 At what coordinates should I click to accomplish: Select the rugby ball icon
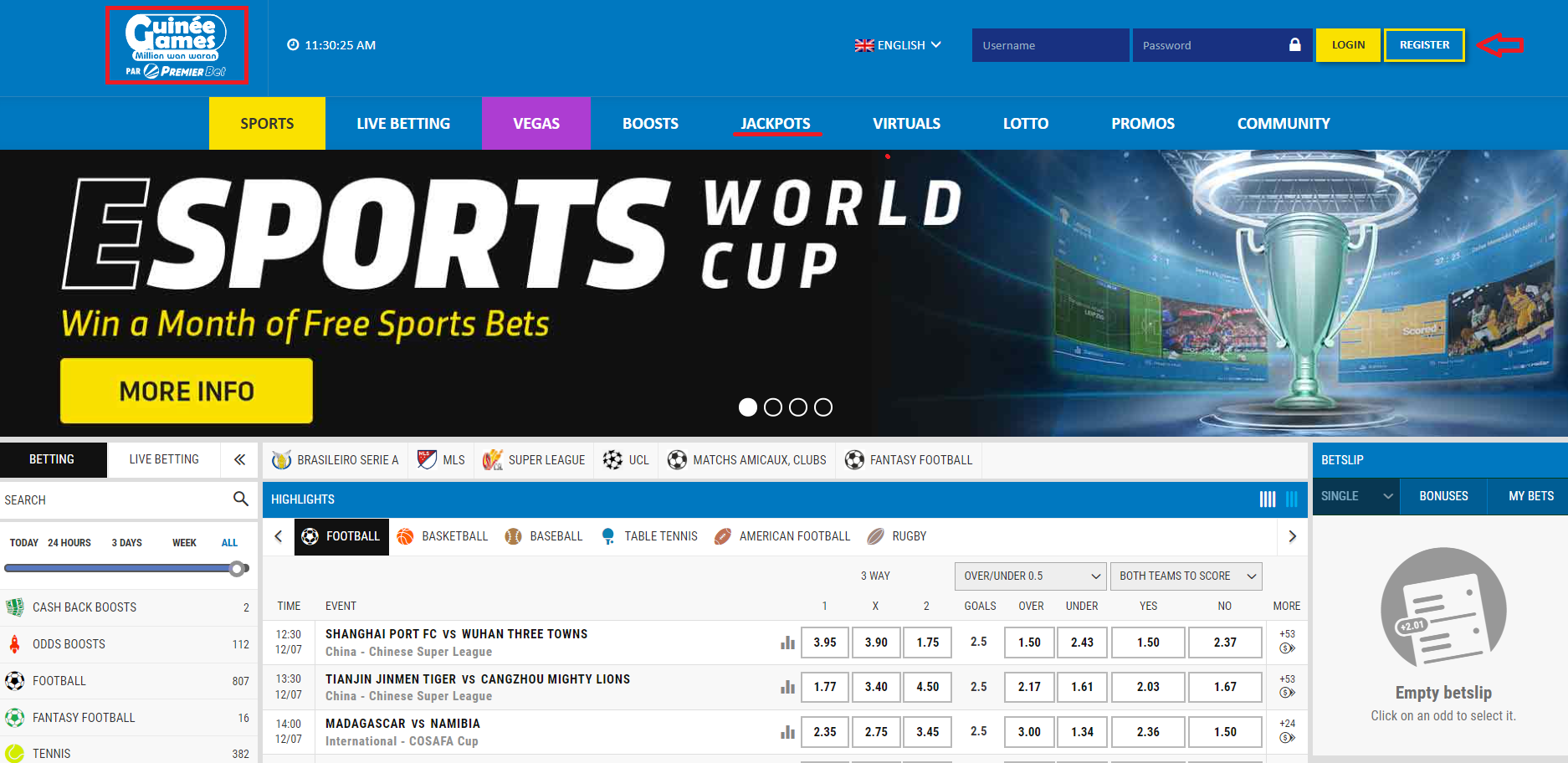[x=875, y=536]
